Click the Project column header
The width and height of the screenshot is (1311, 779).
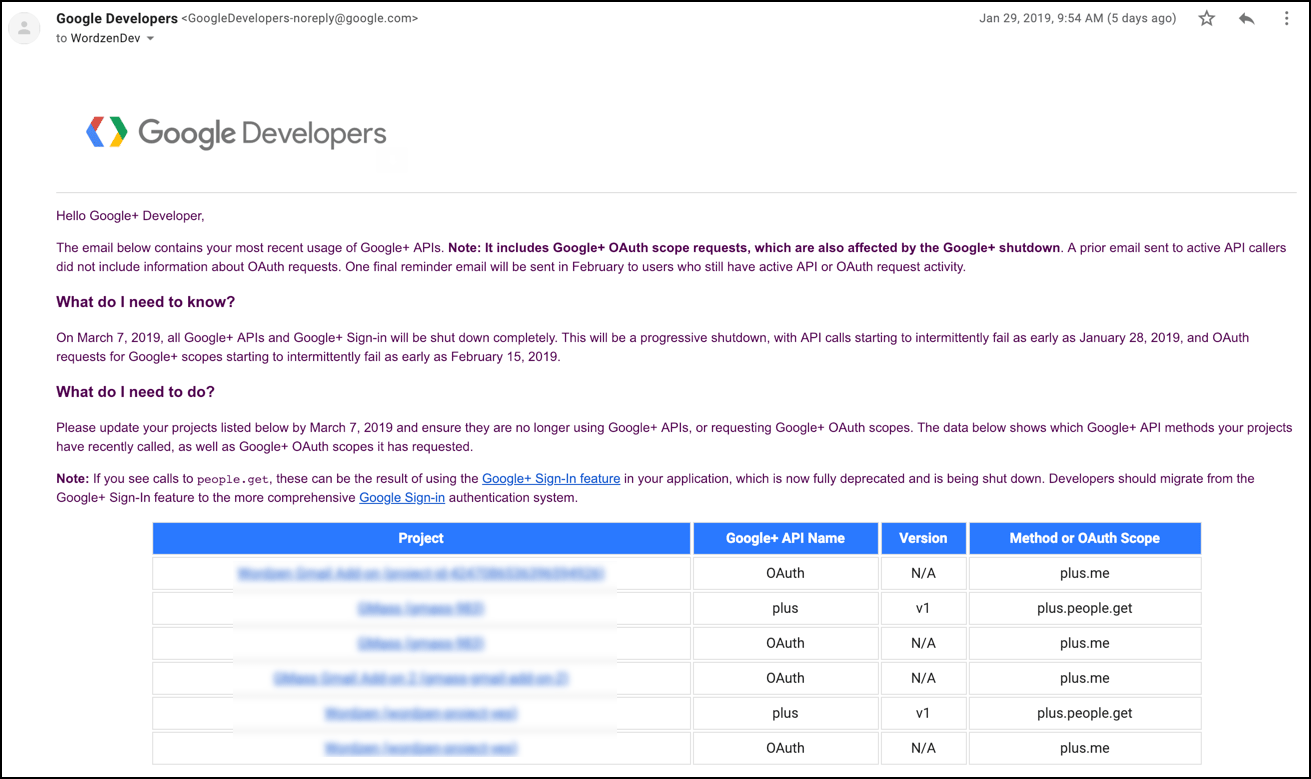(420, 538)
